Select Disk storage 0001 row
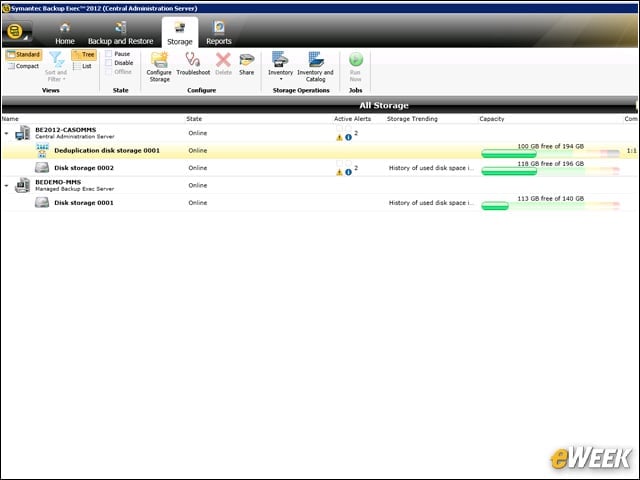Screen dimensions: 640x480 320,202
